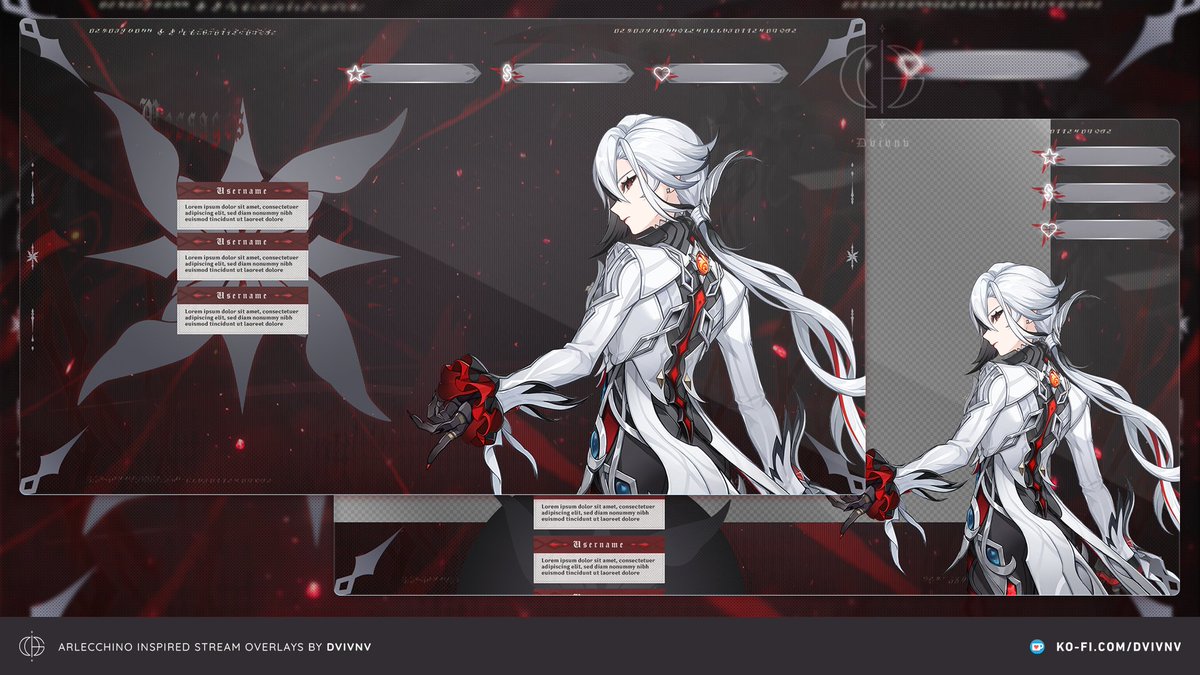
Task: Click the circular monogram logo above the side overlay
Action: tap(881, 76)
